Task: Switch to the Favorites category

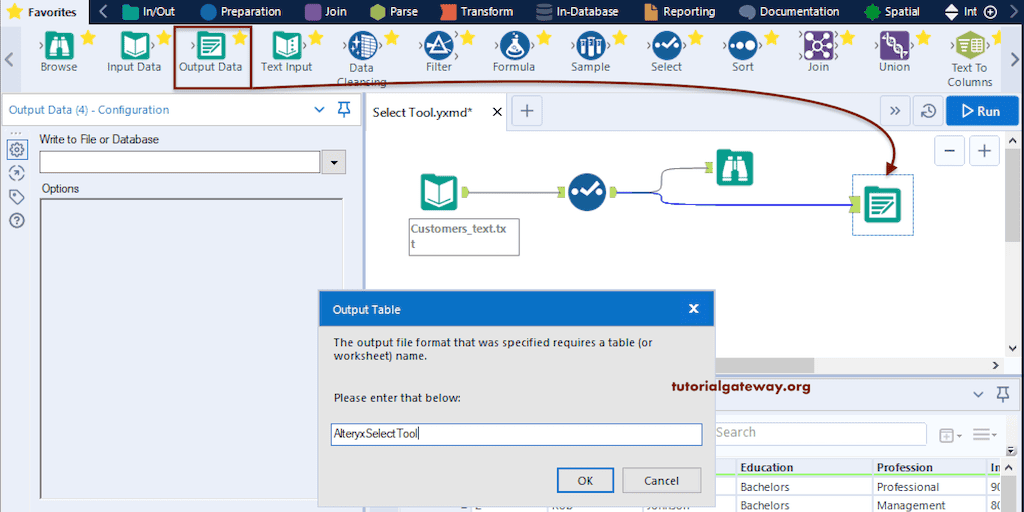Action: pos(42,12)
